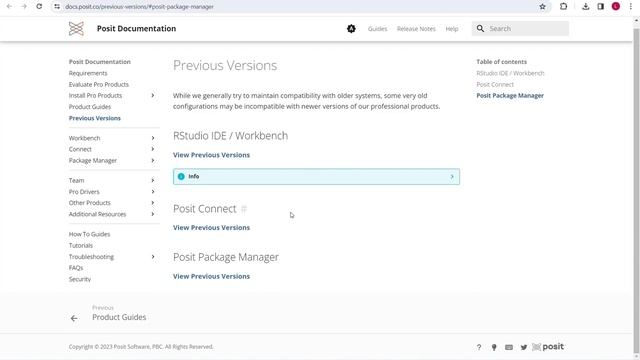This screenshot has height=360, width=640.
Task: Click the Posit logo in the header
Action: [76, 29]
